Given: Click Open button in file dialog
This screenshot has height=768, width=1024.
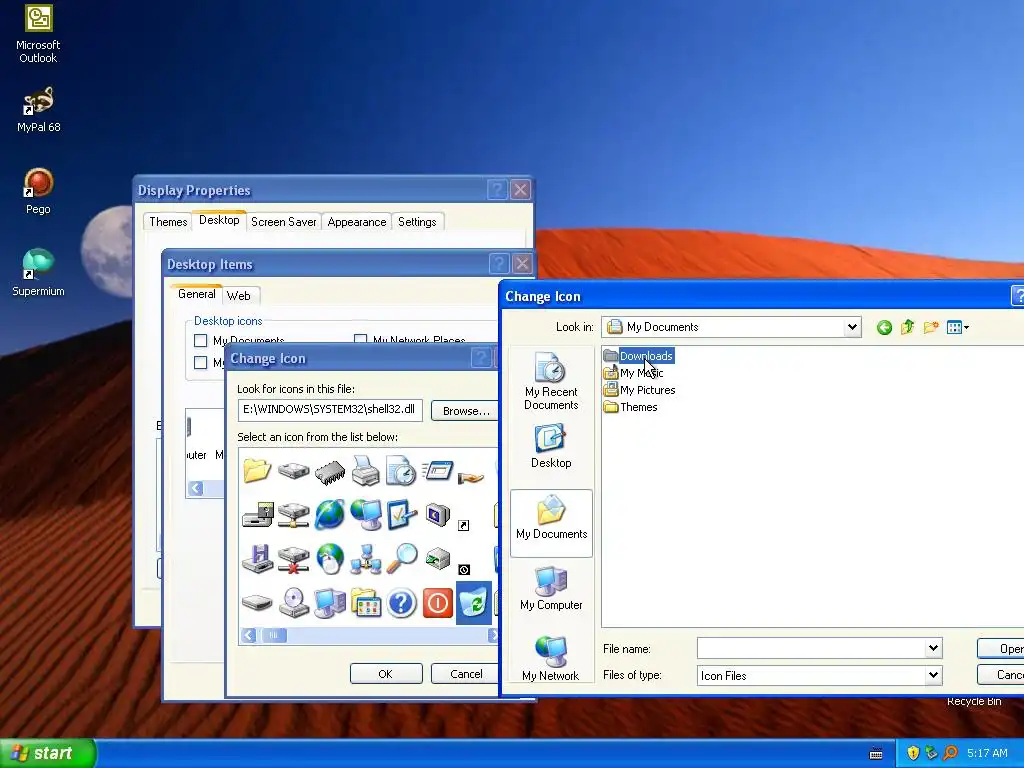Looking at the screenshot, I should coord(1000,648).
